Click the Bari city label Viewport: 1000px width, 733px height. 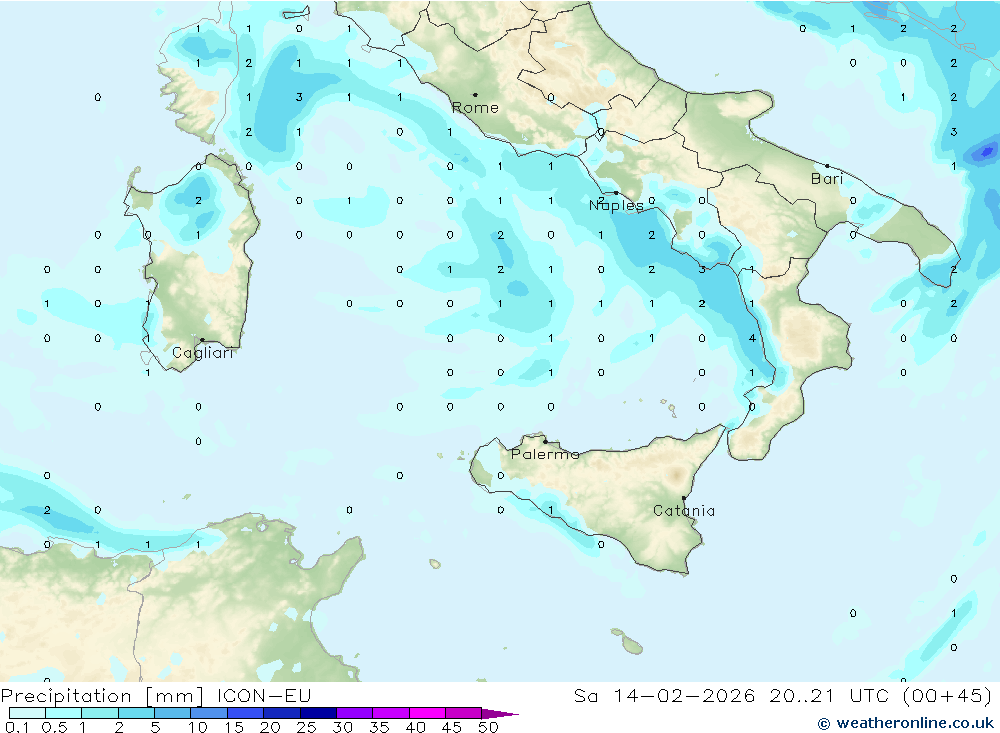tap(827, 179)
